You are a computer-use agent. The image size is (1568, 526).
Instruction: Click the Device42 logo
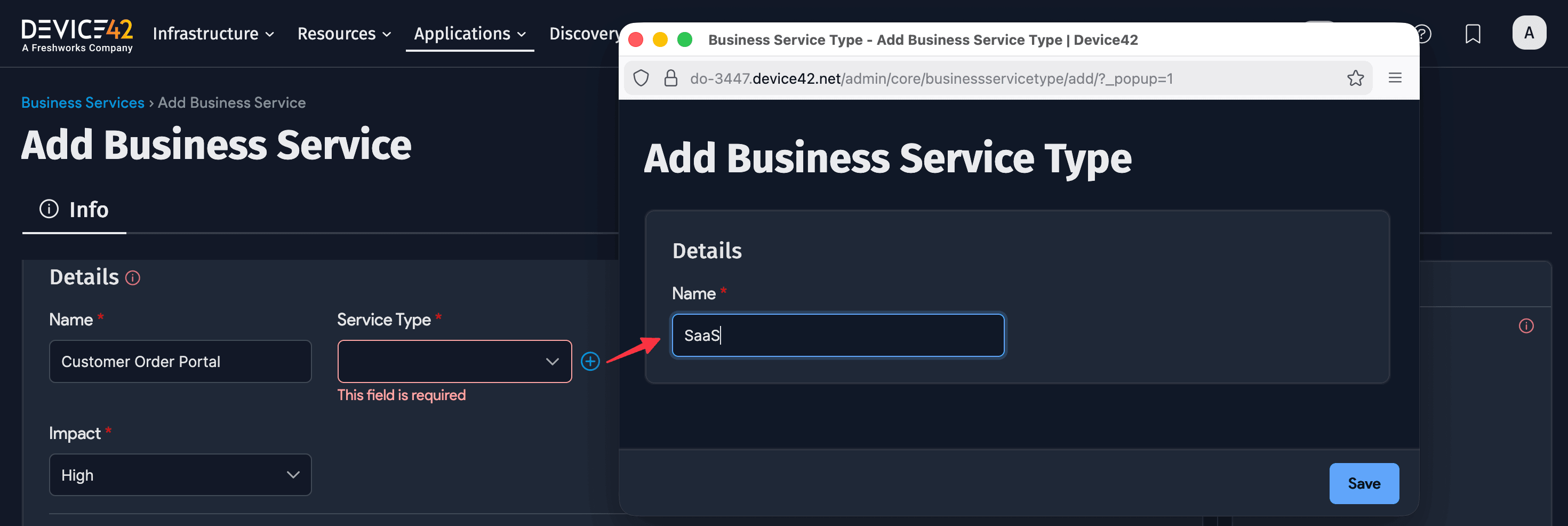(77, 34)
